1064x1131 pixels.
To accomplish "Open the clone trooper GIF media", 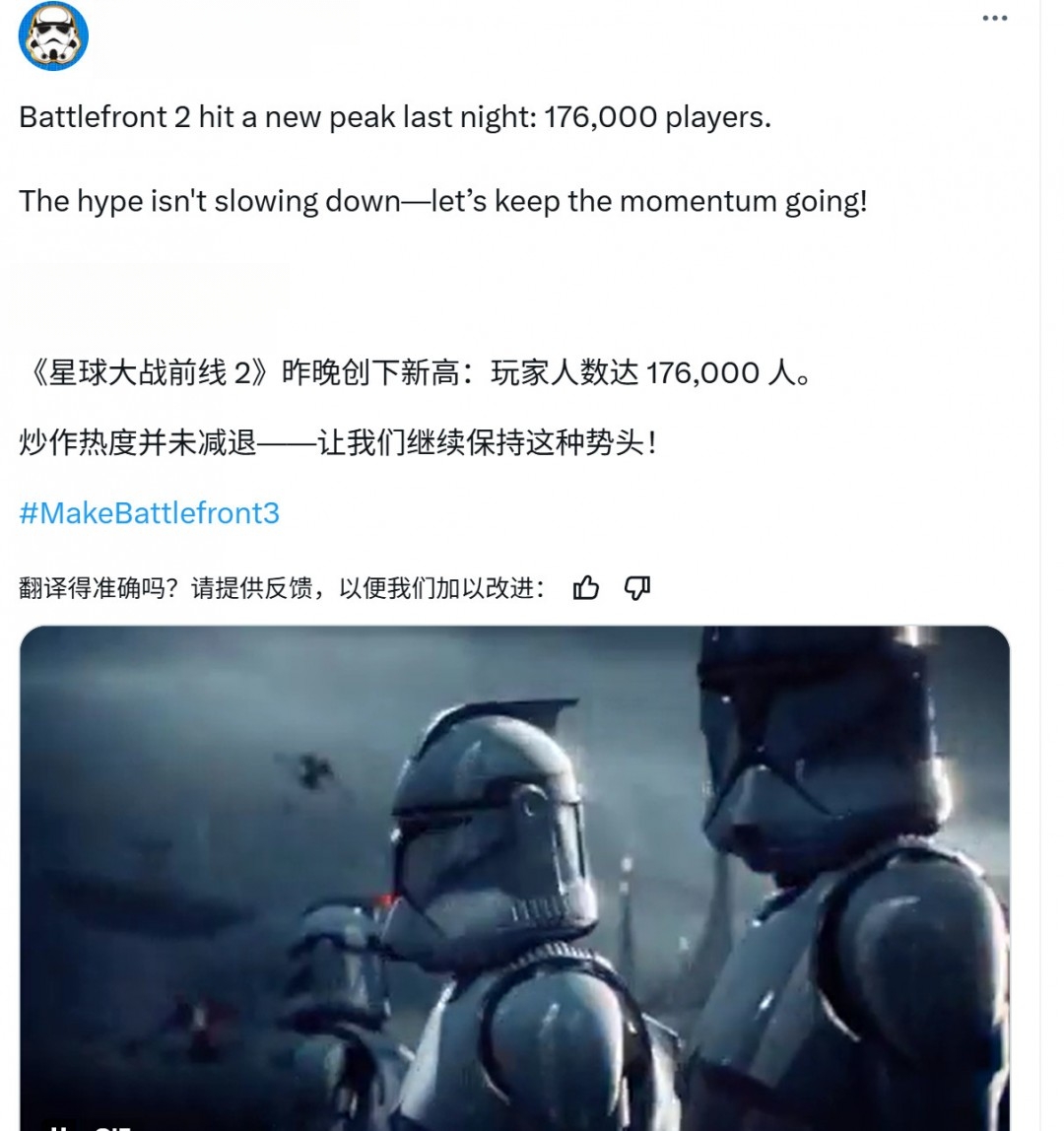I will point(514,879).
